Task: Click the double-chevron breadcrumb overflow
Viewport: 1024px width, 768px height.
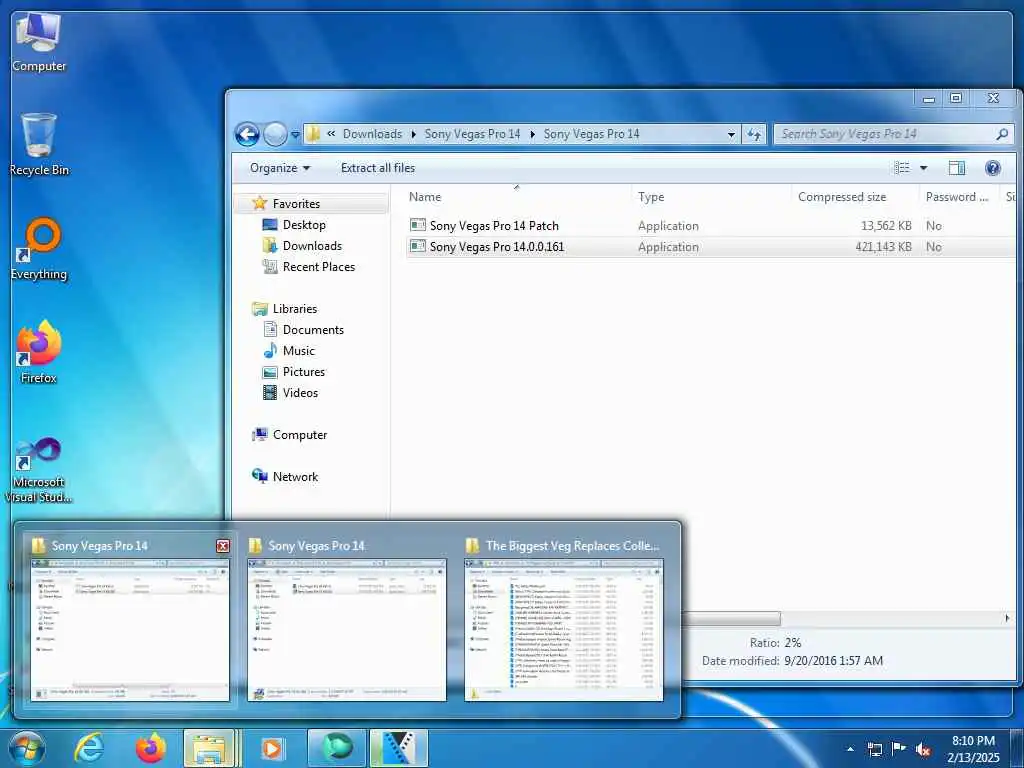Action: tap(331, 134)
